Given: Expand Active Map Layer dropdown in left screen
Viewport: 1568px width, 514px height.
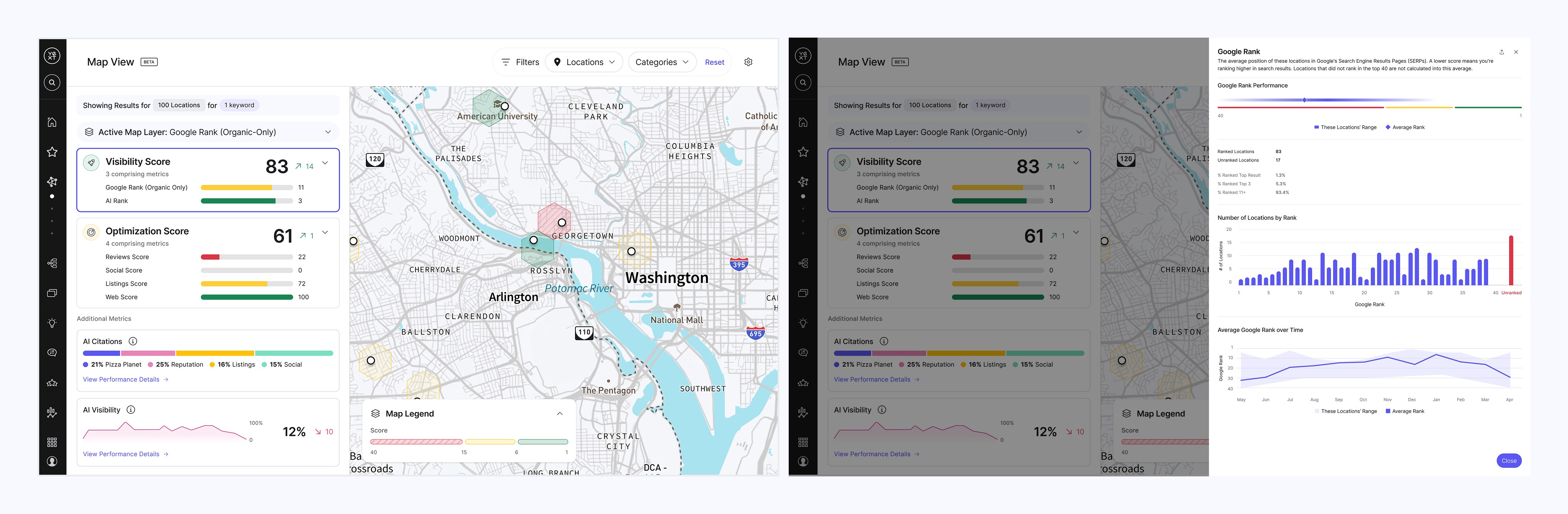Looking at the screenshot, I should 328,132.
